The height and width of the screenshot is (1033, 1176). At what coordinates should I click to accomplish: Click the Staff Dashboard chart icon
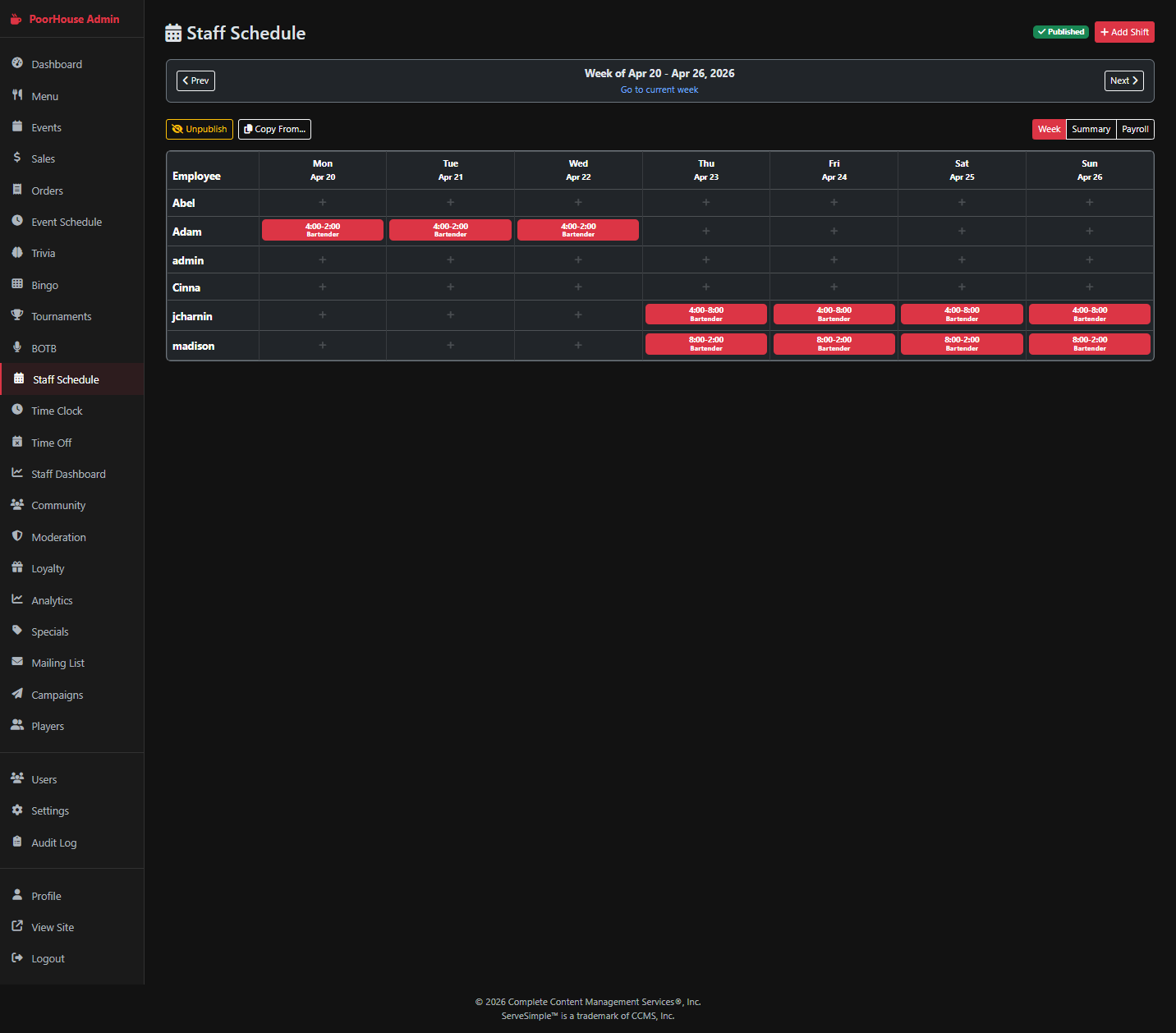click(17, 473)
